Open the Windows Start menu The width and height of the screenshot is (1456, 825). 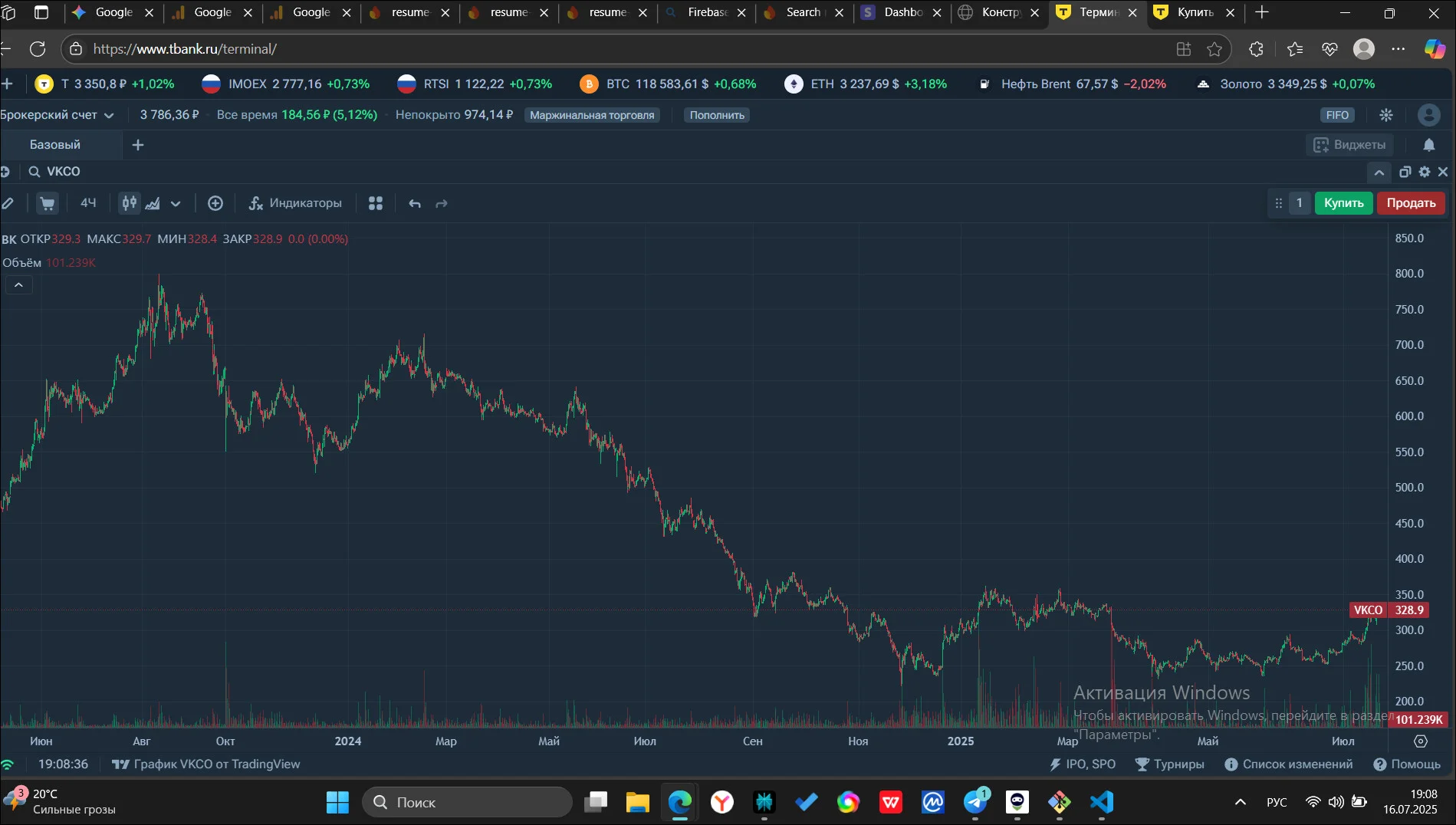(337, 803)
